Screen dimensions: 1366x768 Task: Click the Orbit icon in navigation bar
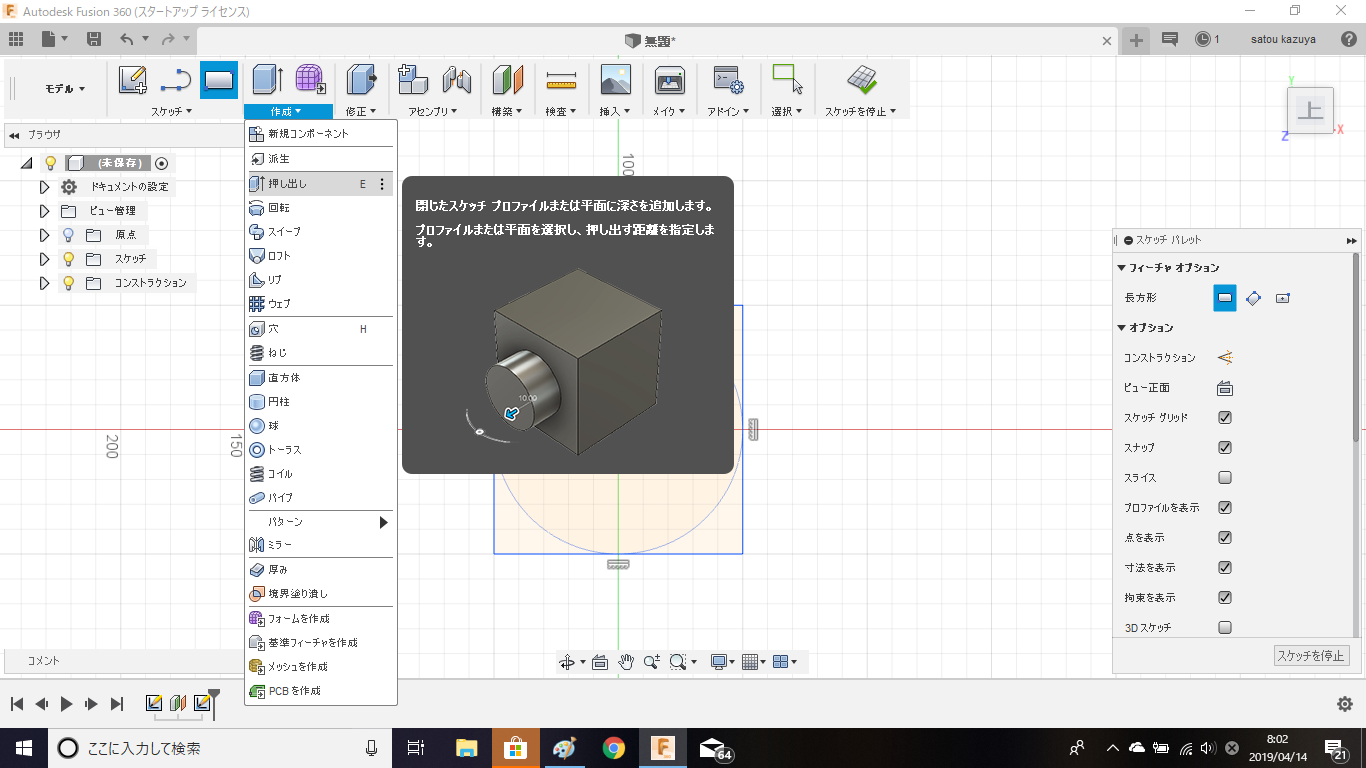pyautogui.click(x=567, y=662)
